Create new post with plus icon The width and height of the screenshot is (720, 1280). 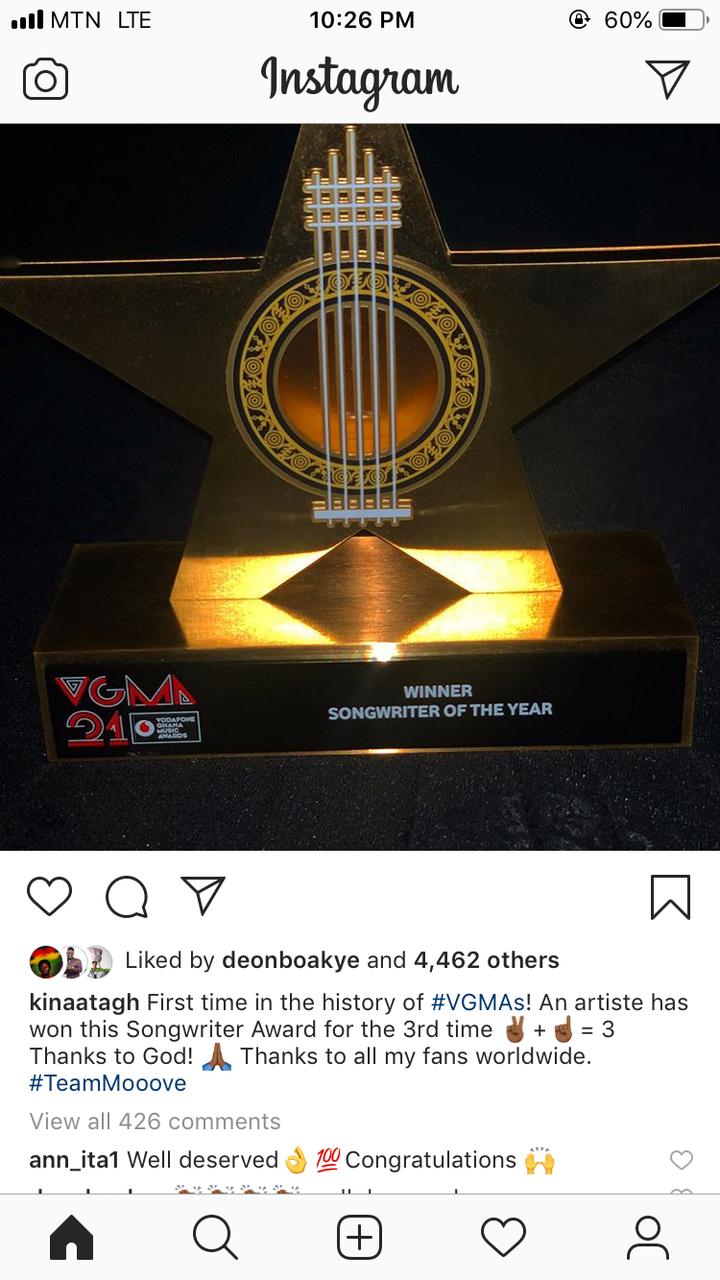(359, 1238)
